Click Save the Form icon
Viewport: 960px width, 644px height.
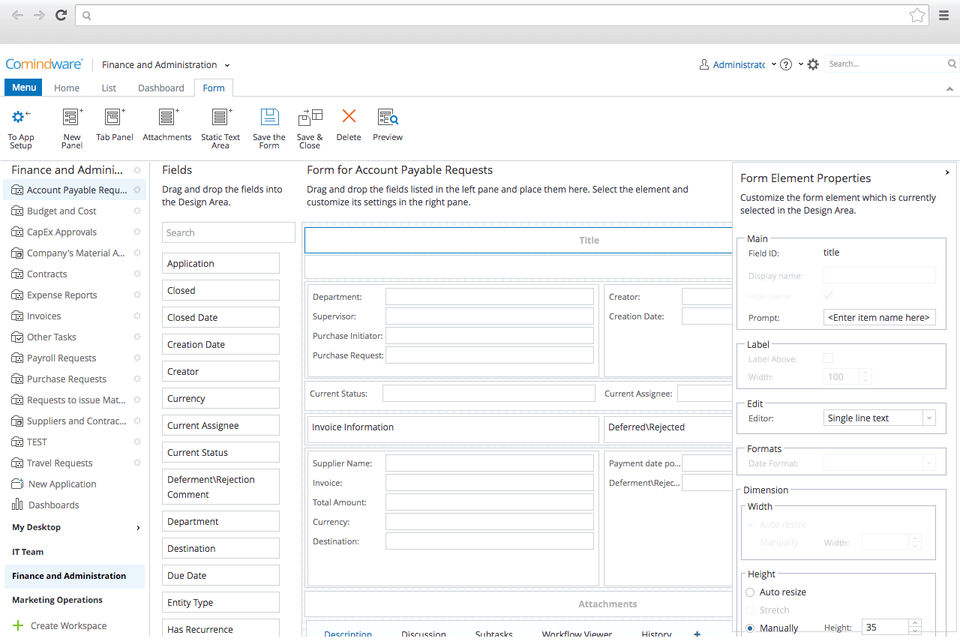(269, 117)
